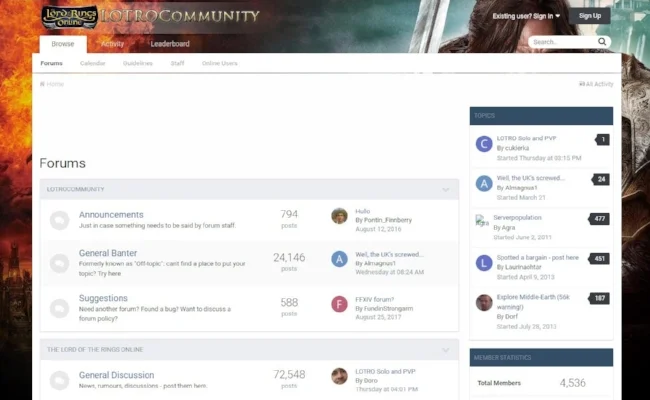Click Total Members value 4,536
Image resolution: width=650 pixels, height=400 pixels.
click(x=572, y=383)
